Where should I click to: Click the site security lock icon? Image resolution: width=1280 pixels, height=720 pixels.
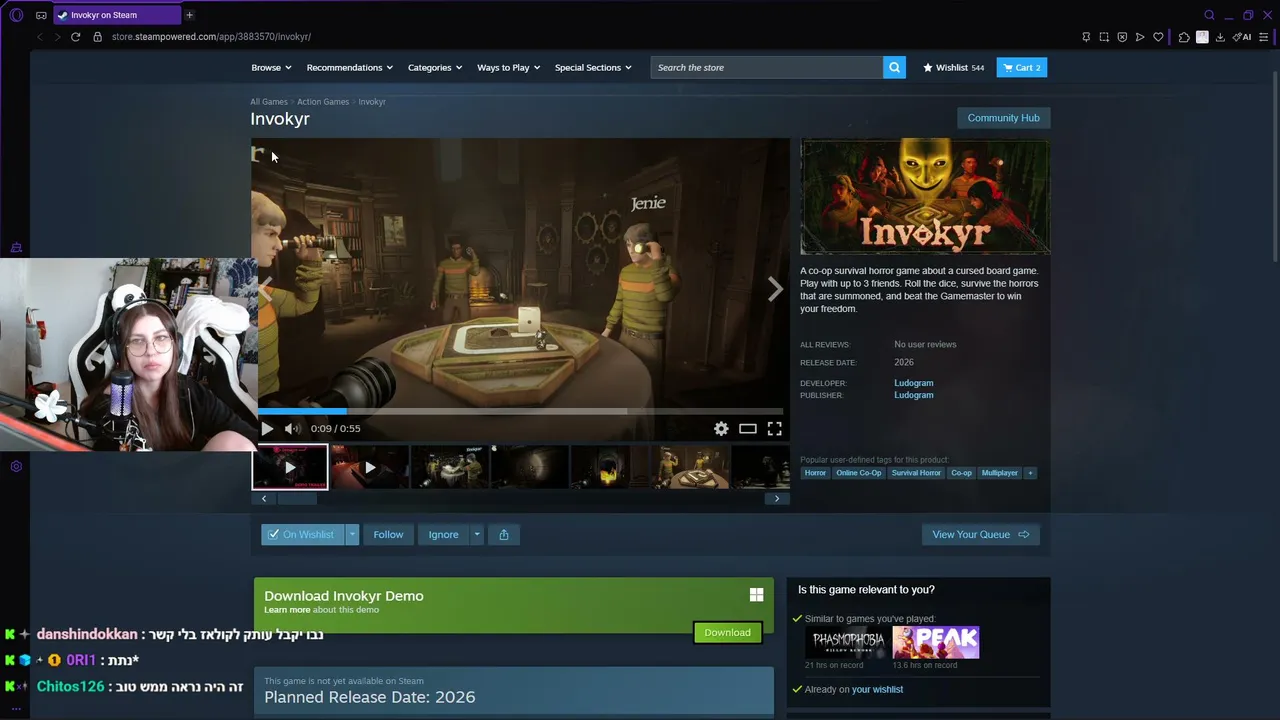pyautogui.click(x=97, y=37)
